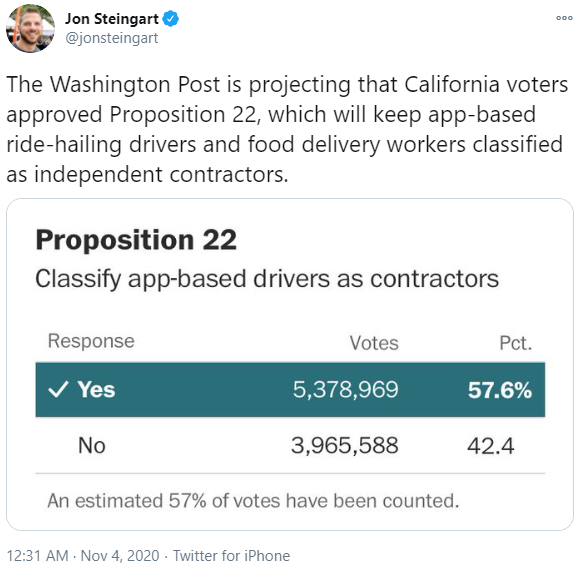Click the 57.6% percentage value

500,390
